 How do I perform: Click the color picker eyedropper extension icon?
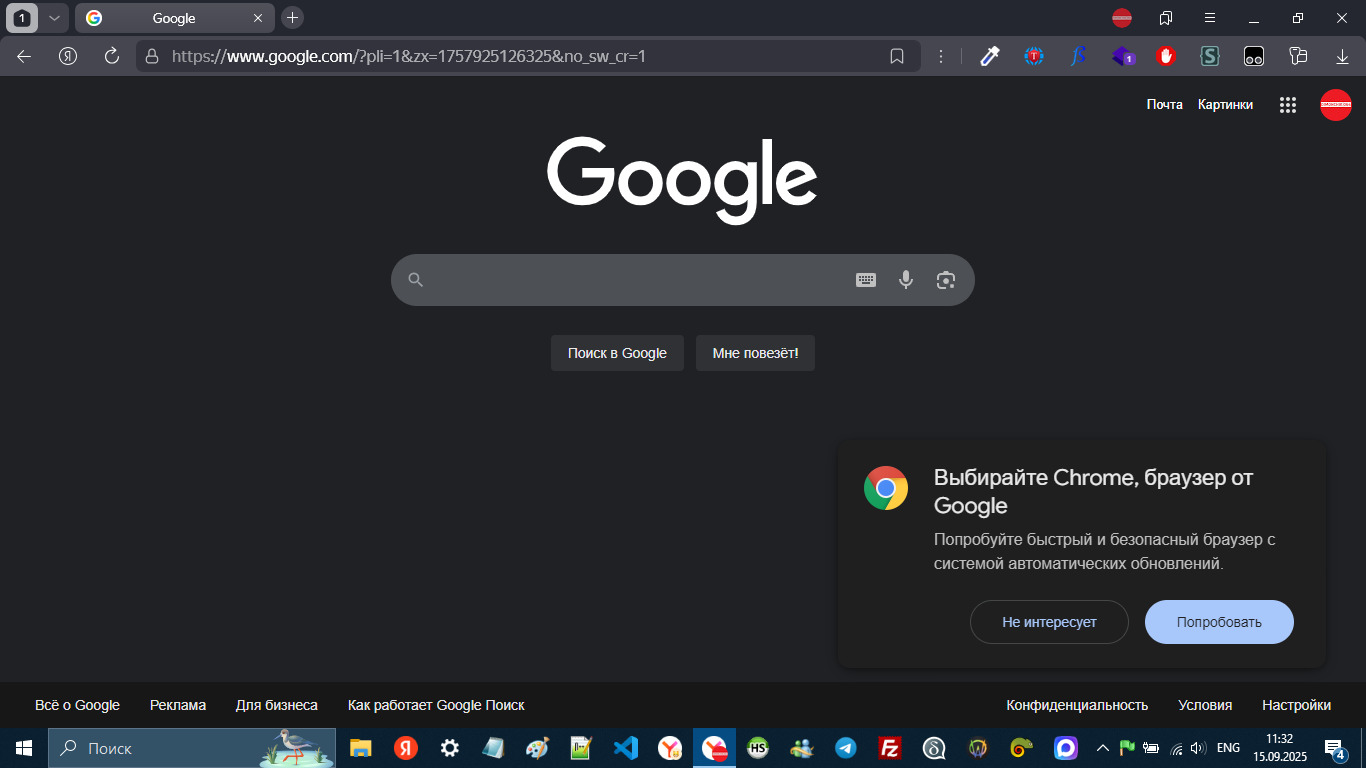(x=989, y=56)
